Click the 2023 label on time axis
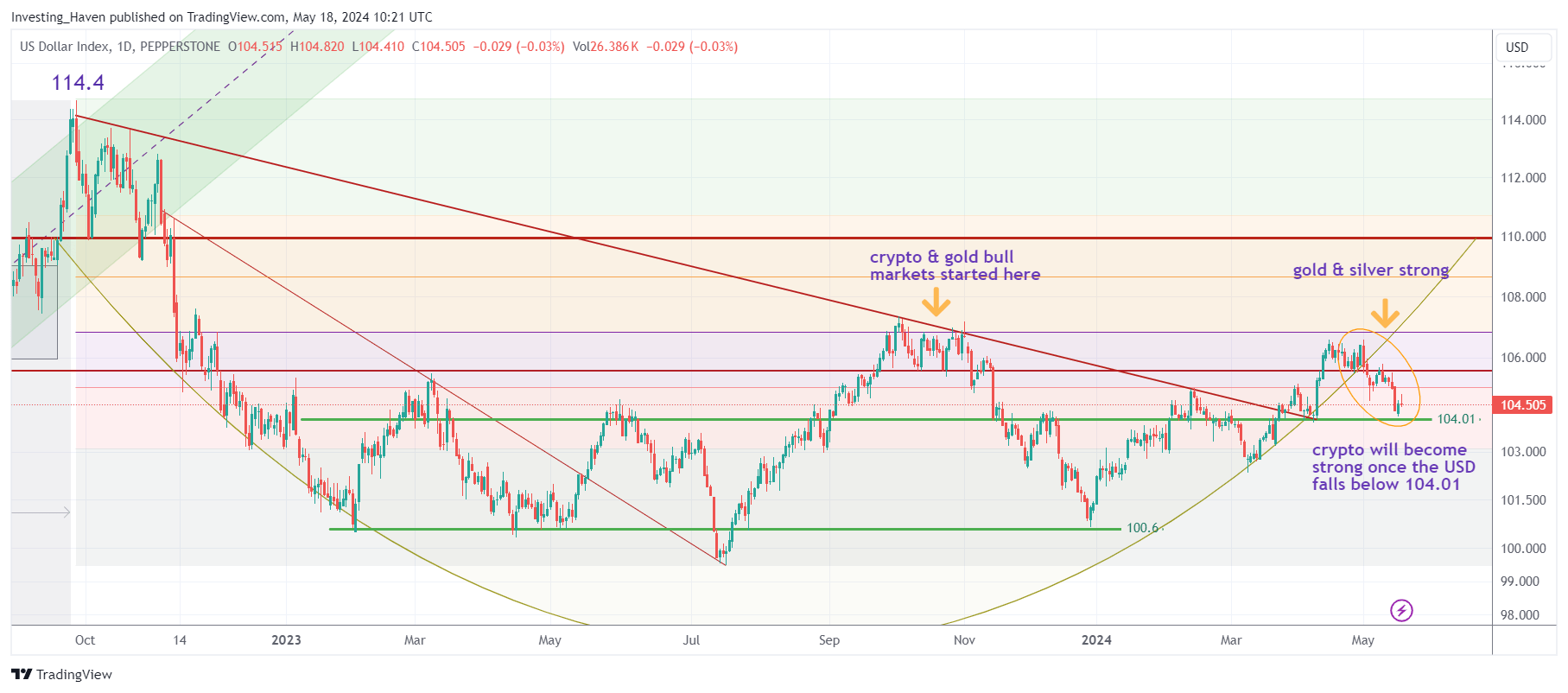The height and width of the screenshot is (693, 1568). (286, 640)
